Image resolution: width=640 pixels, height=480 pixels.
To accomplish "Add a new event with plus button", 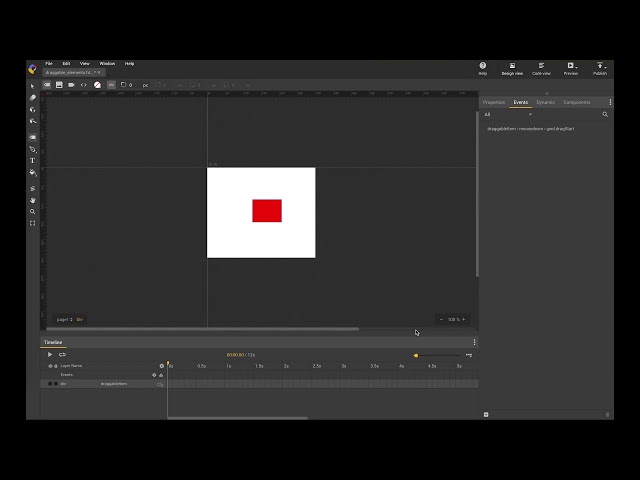I will click(x=486, y=414).
